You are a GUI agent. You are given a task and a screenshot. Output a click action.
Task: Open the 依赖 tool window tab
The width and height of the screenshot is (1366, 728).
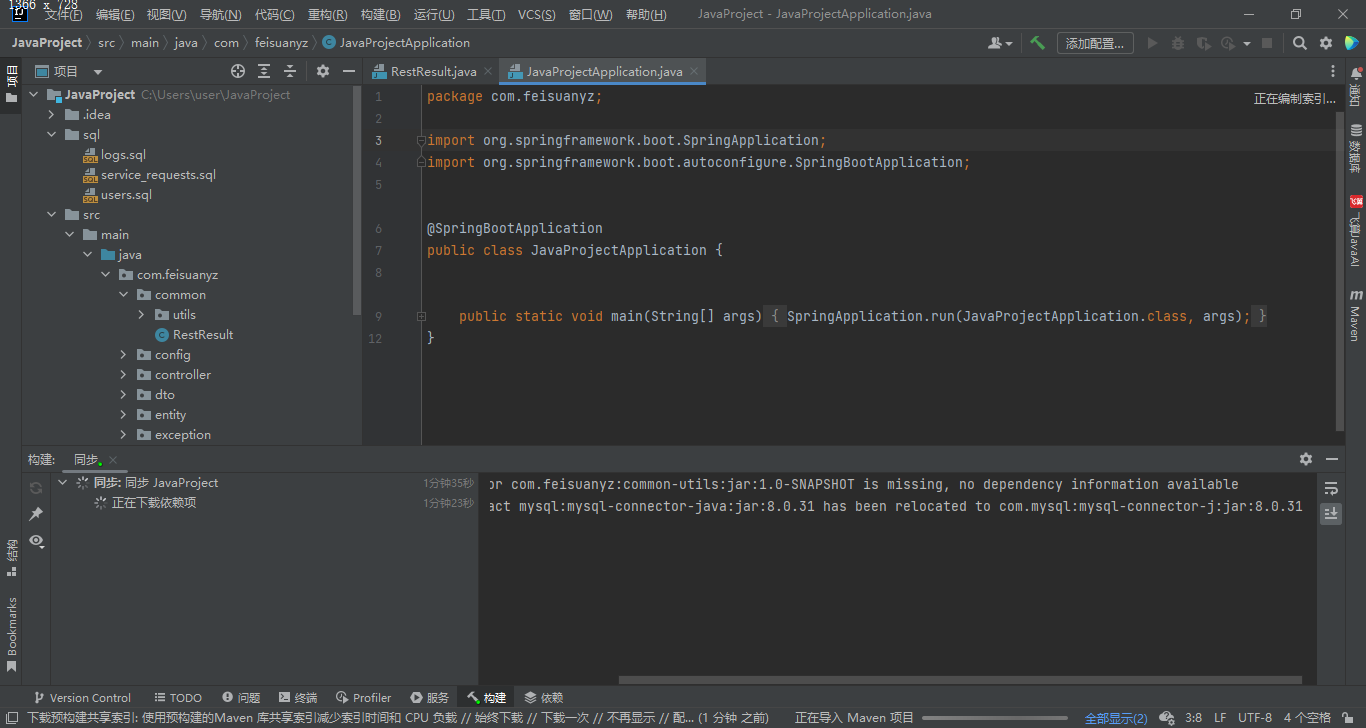coord(544,698)
